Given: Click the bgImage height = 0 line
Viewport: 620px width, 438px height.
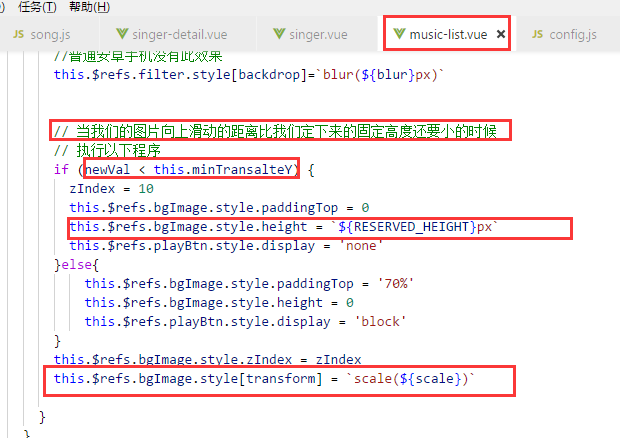Looking at the screenshot, I should coord(219,302).
